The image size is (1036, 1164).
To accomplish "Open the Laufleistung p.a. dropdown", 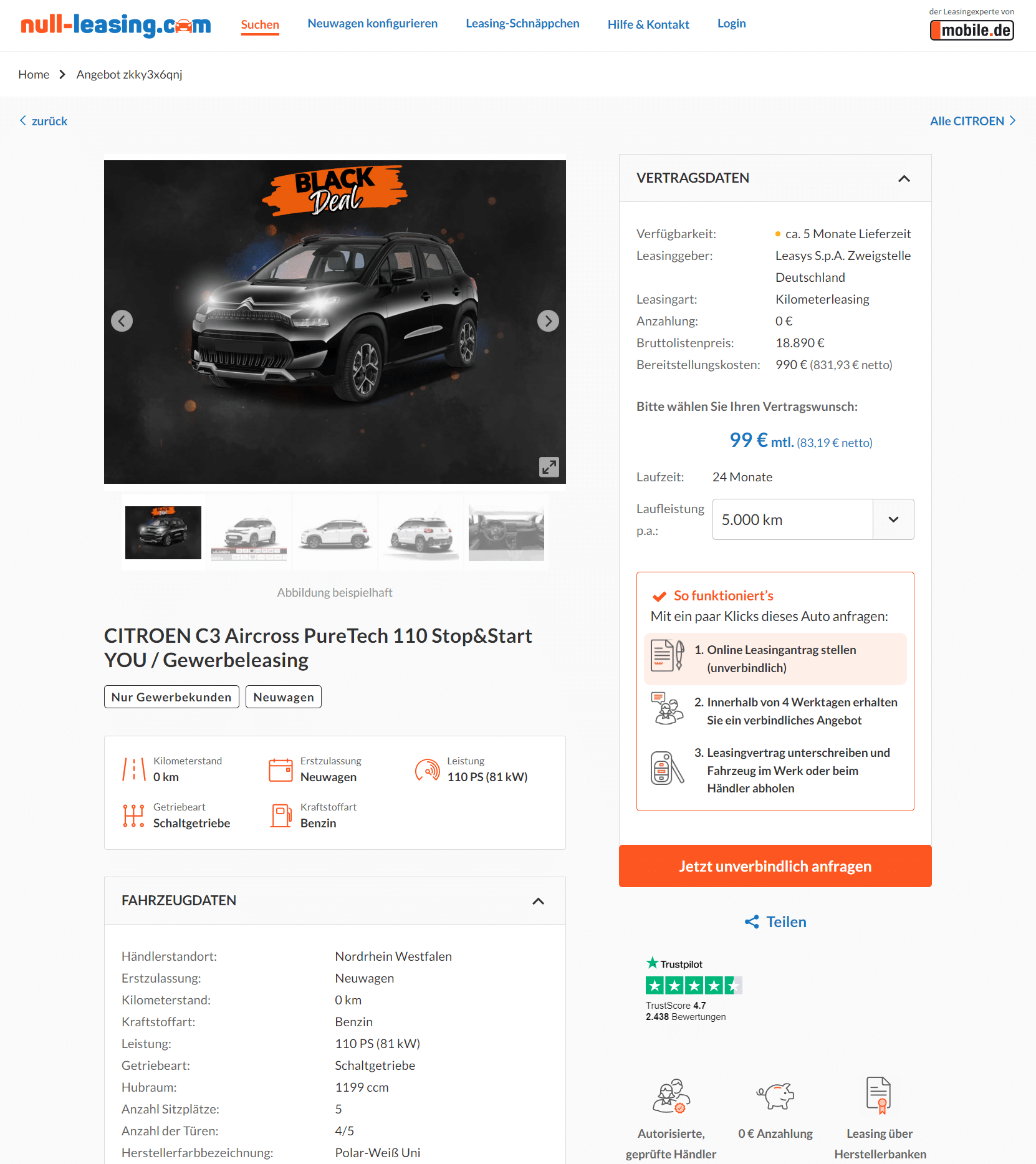I will 813,519.
